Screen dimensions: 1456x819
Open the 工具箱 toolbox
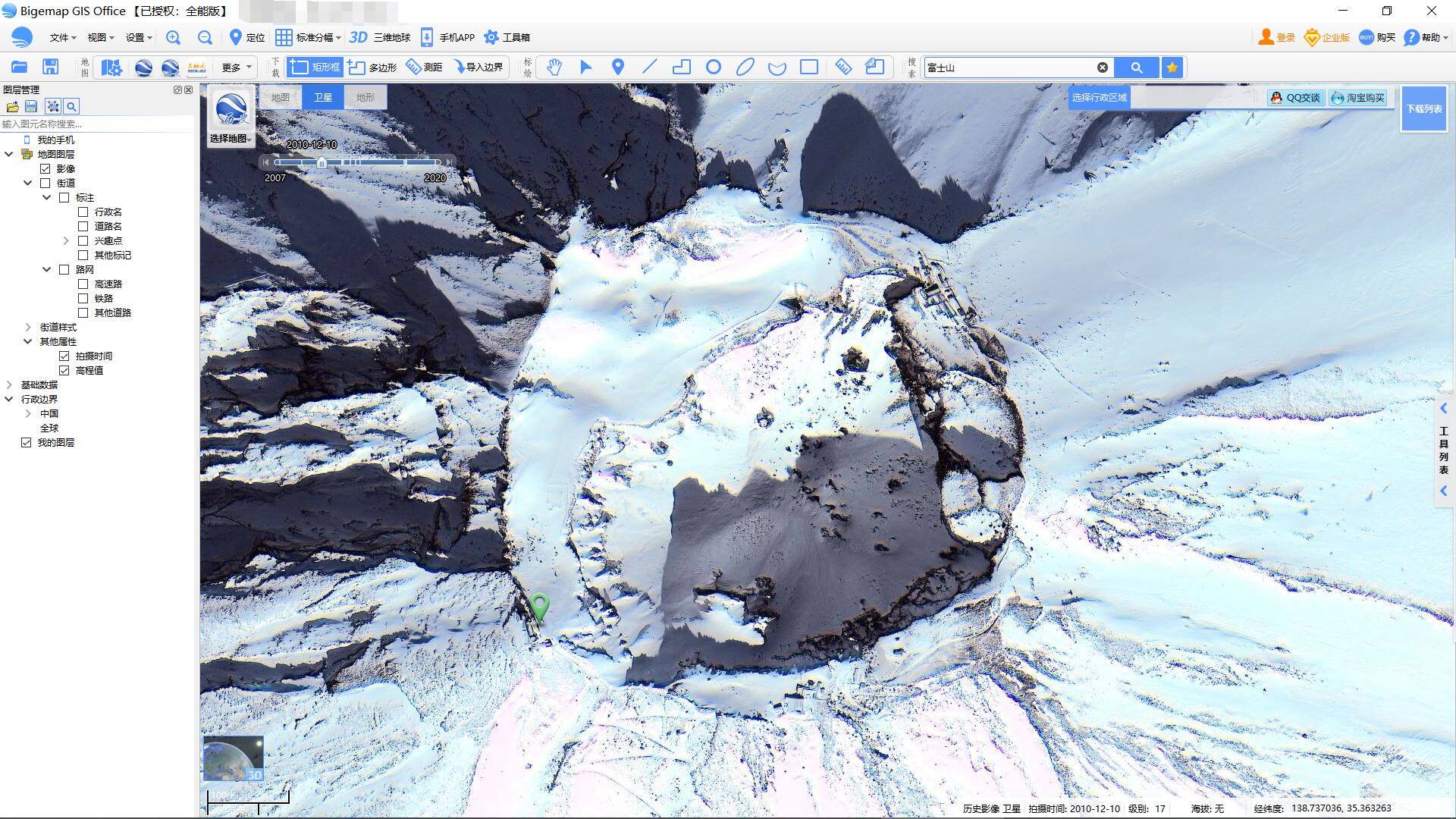(x=507, y=37)
